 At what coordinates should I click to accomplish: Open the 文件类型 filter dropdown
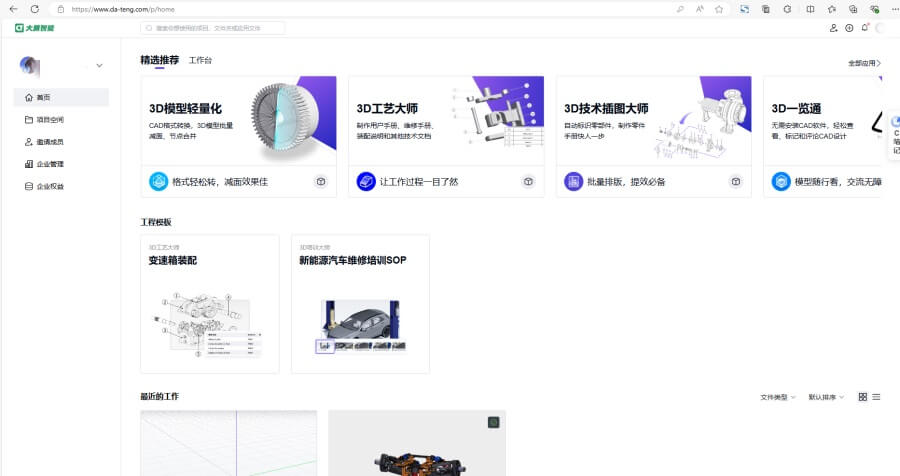tap(778, 397)
